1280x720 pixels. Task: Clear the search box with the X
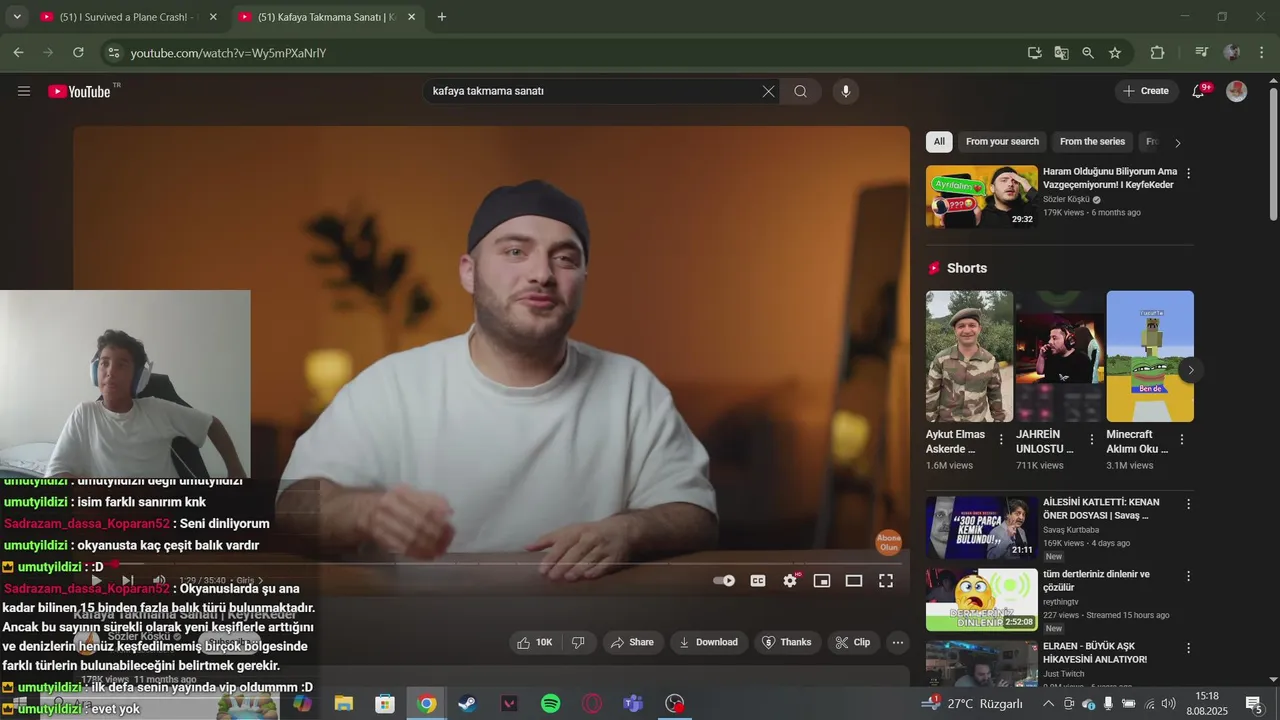pyautogui.click(x=768, y=91)
